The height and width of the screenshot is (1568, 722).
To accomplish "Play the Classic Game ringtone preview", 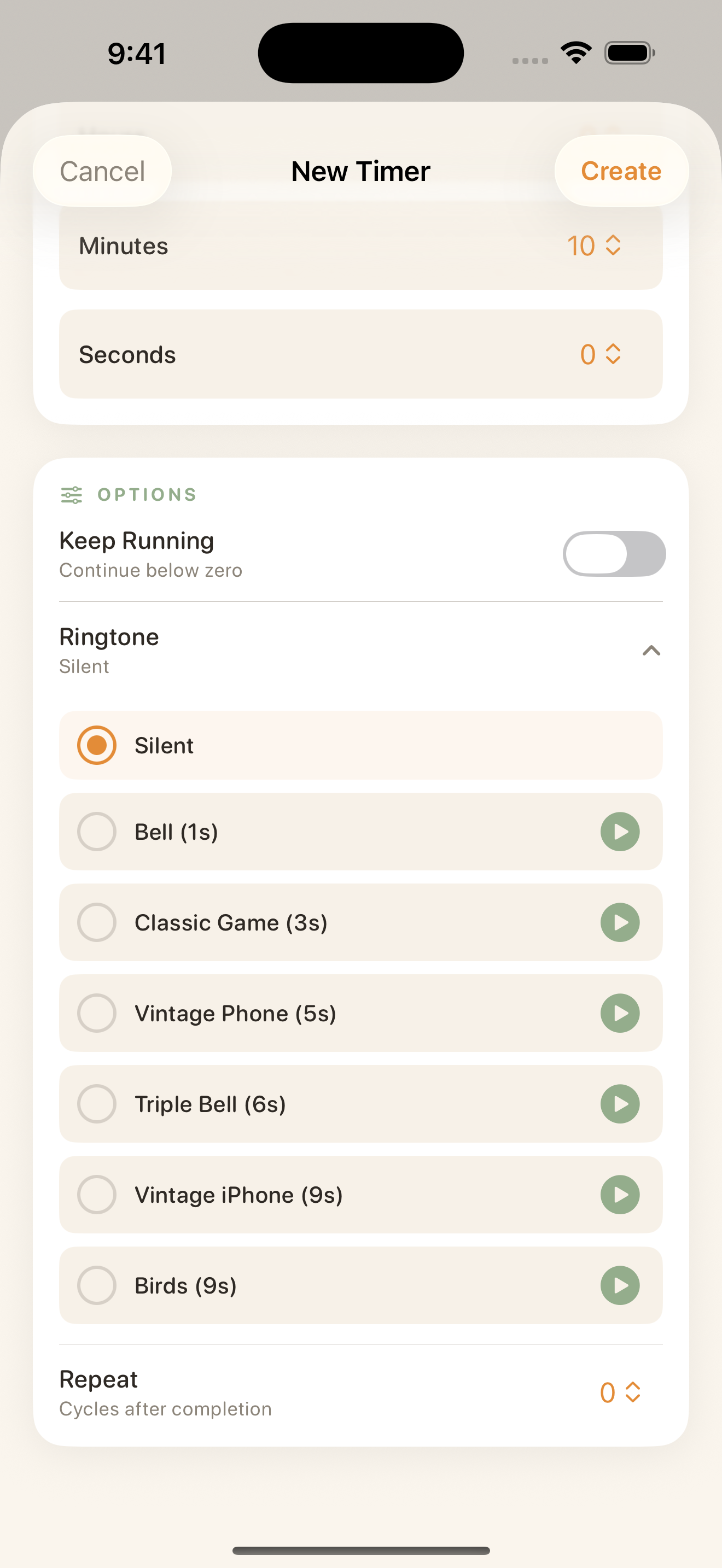I will (x=620, y=922).
